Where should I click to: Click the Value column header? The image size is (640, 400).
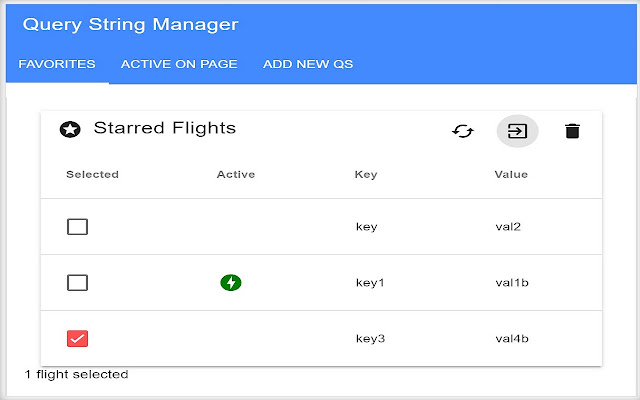point(511,175)
